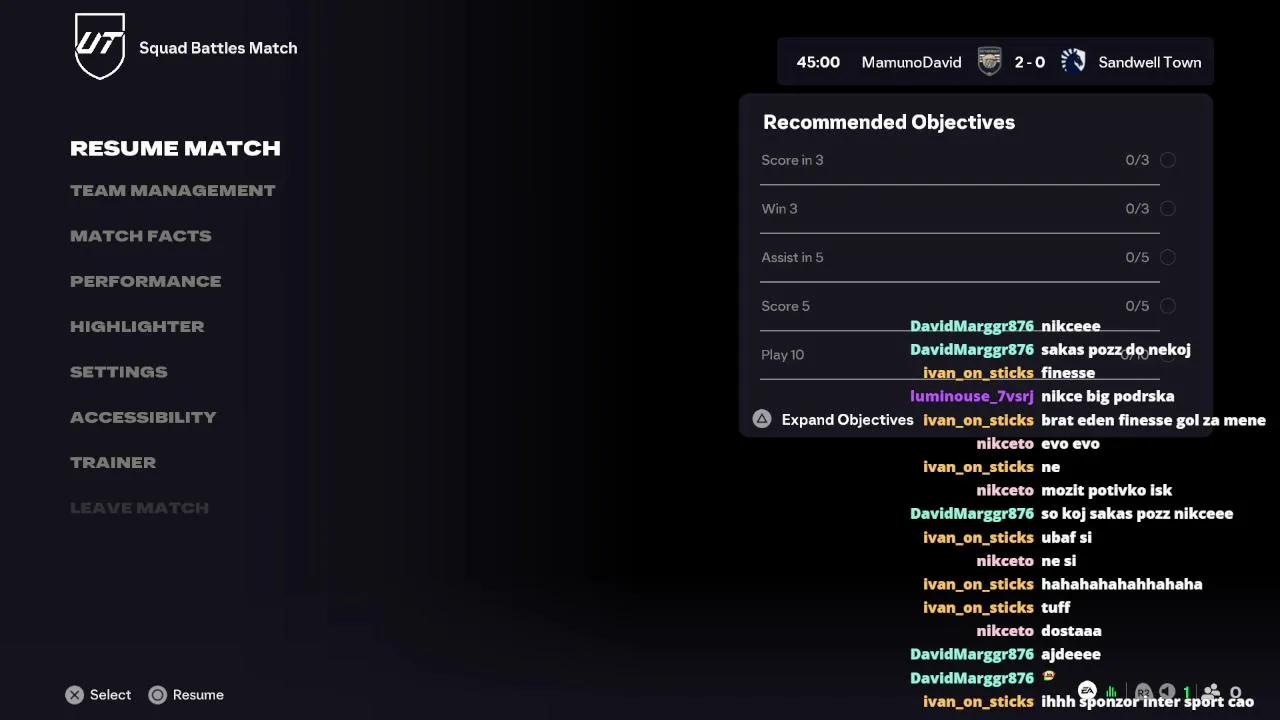Click the Sandwell Town team crest

tap(1073, 62)
